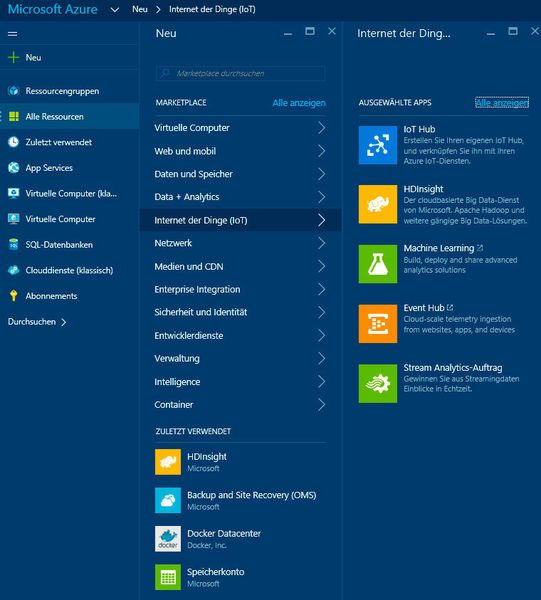The width and height of the screenshot is (541, 600).
Task: Expand Web und mobil chevron
Action: 322,151
